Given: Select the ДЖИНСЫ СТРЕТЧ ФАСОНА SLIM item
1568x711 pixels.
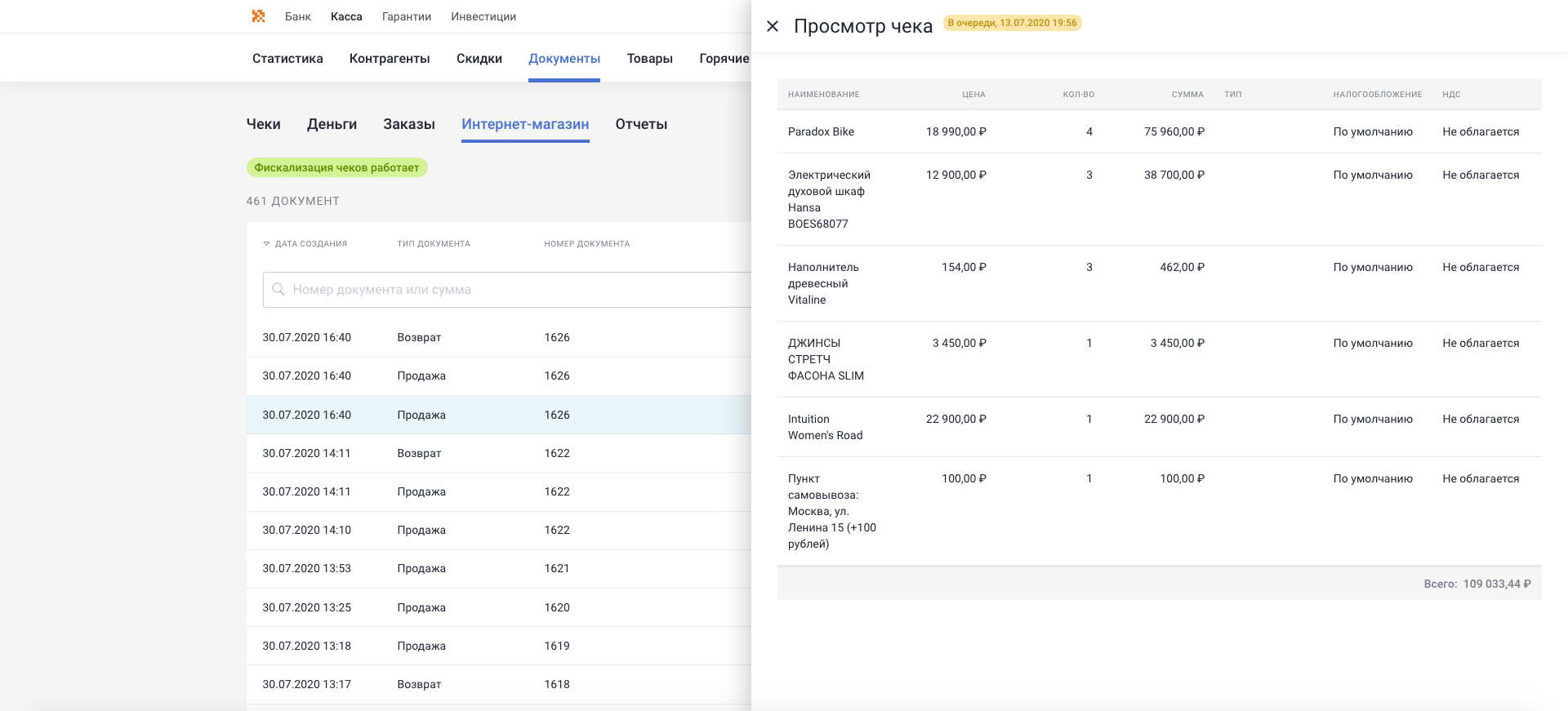Looking at the screenshot, I should [826, 360].
